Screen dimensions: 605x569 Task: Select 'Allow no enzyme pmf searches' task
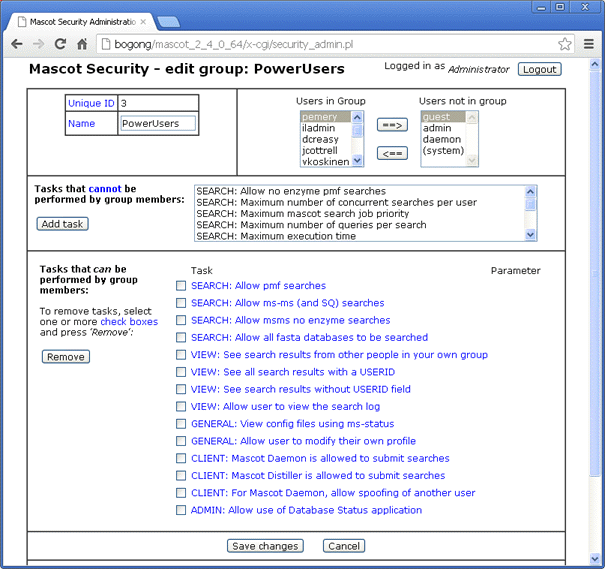click(x=360, y=191)
